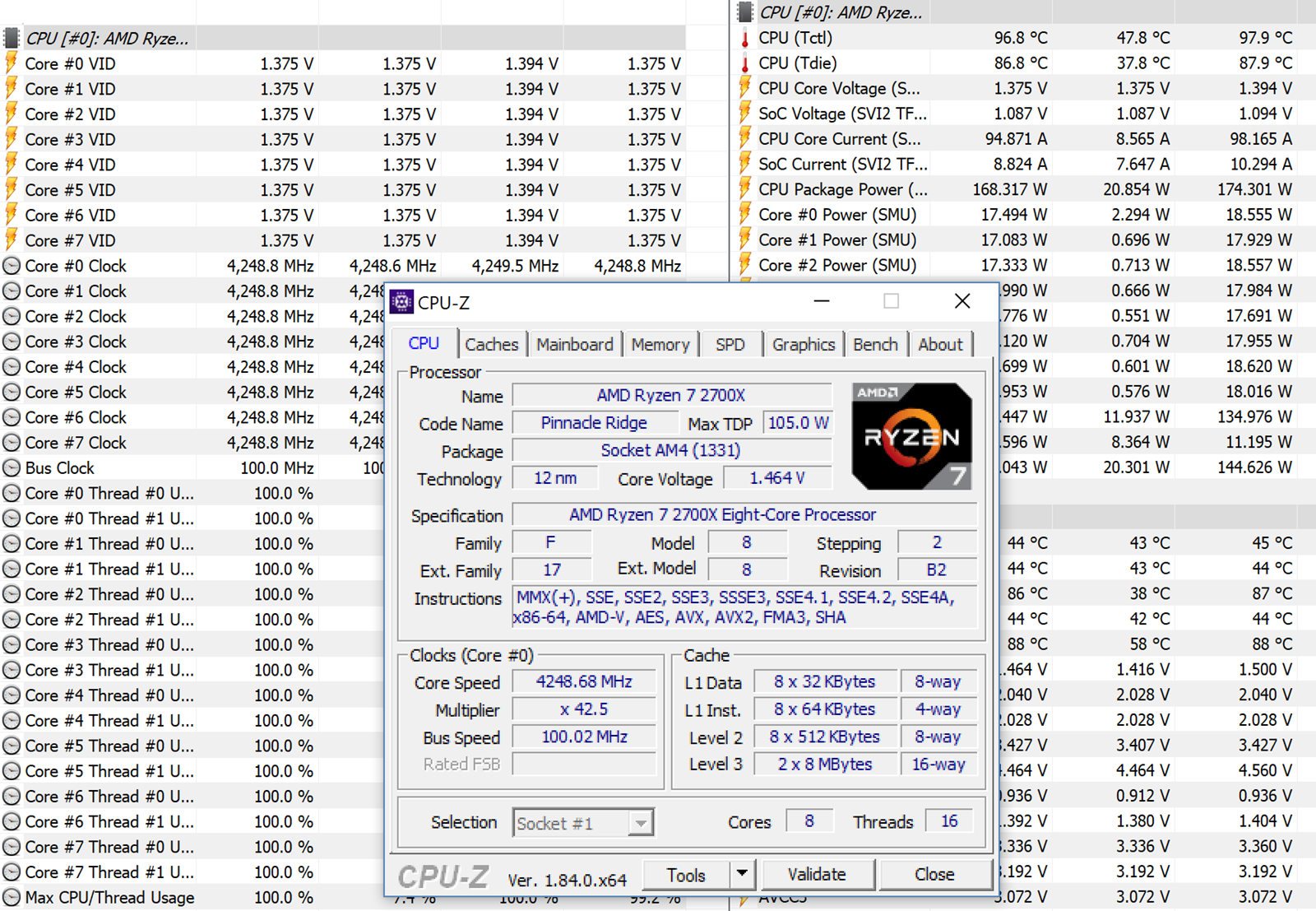
Task: Click the thermometer icon beside CPU (Tctl)
Action: tap(745, 38)
